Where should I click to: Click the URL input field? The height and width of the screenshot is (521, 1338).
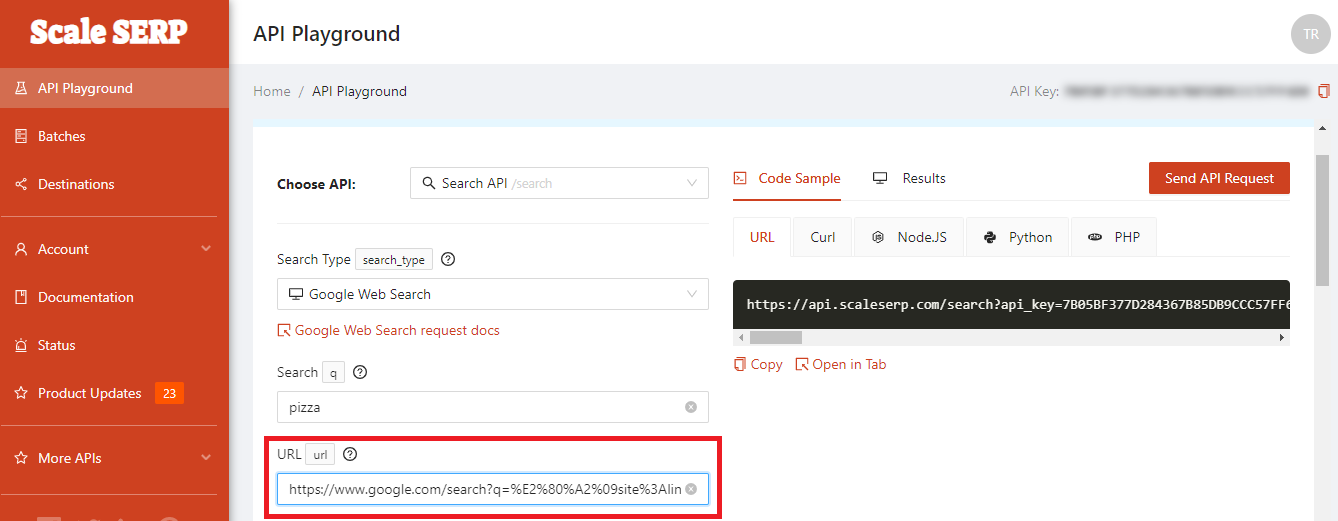click(493, 489)
